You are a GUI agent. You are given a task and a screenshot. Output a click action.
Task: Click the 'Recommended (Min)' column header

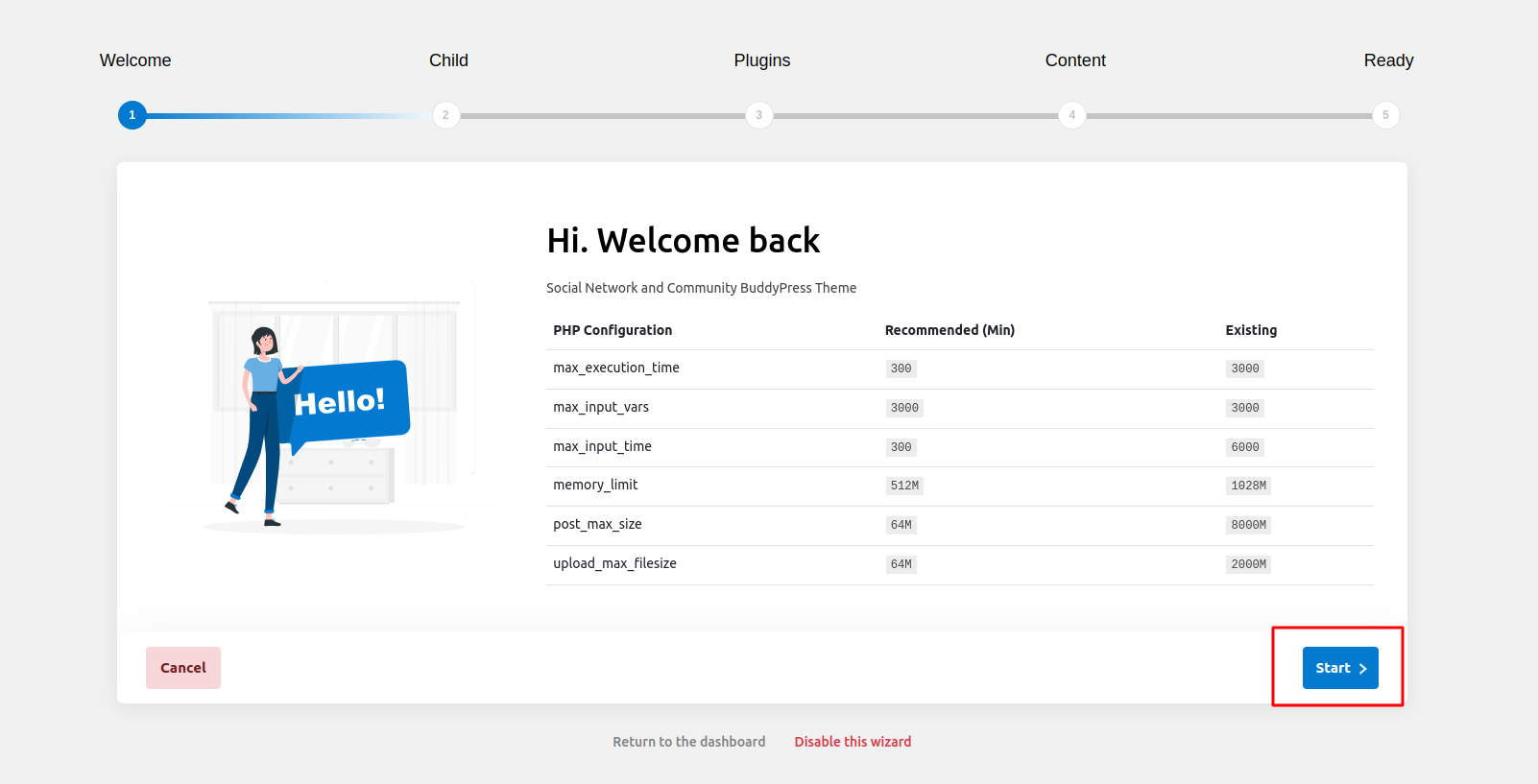949,330
